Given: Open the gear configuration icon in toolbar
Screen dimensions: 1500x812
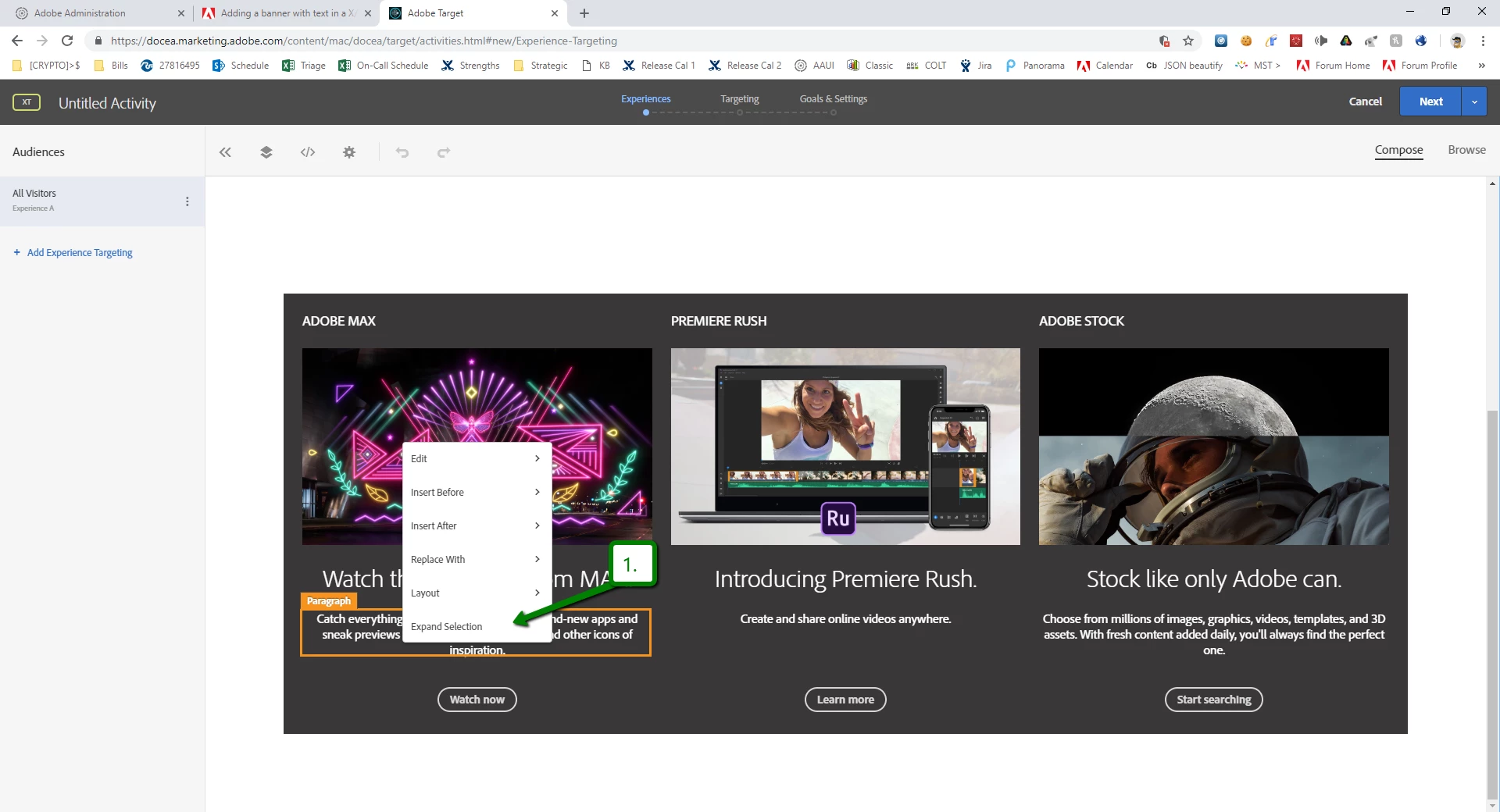Looking at the screenshot, I should (x=349, y=152).
